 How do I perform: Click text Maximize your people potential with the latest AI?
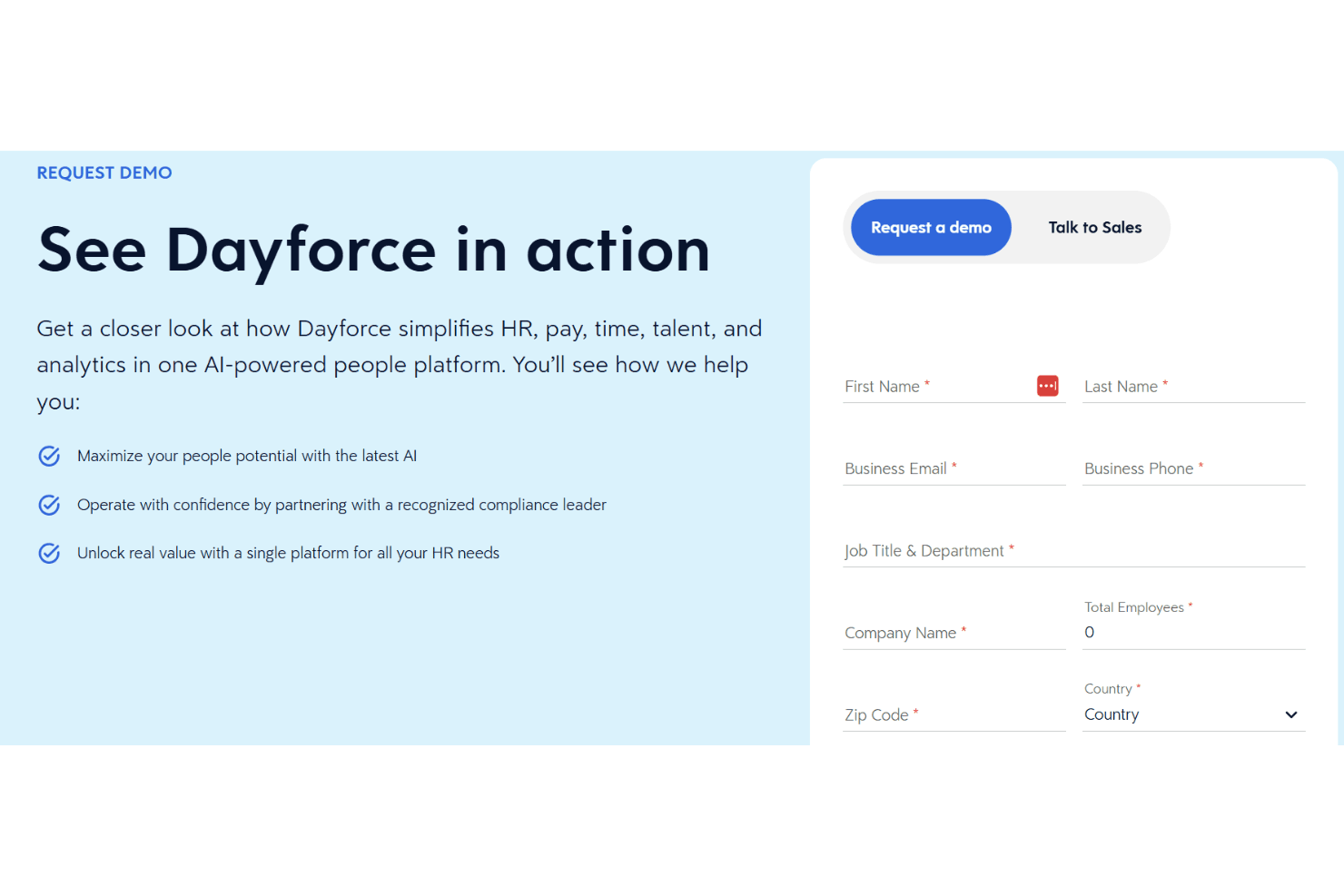click(247, 456)
